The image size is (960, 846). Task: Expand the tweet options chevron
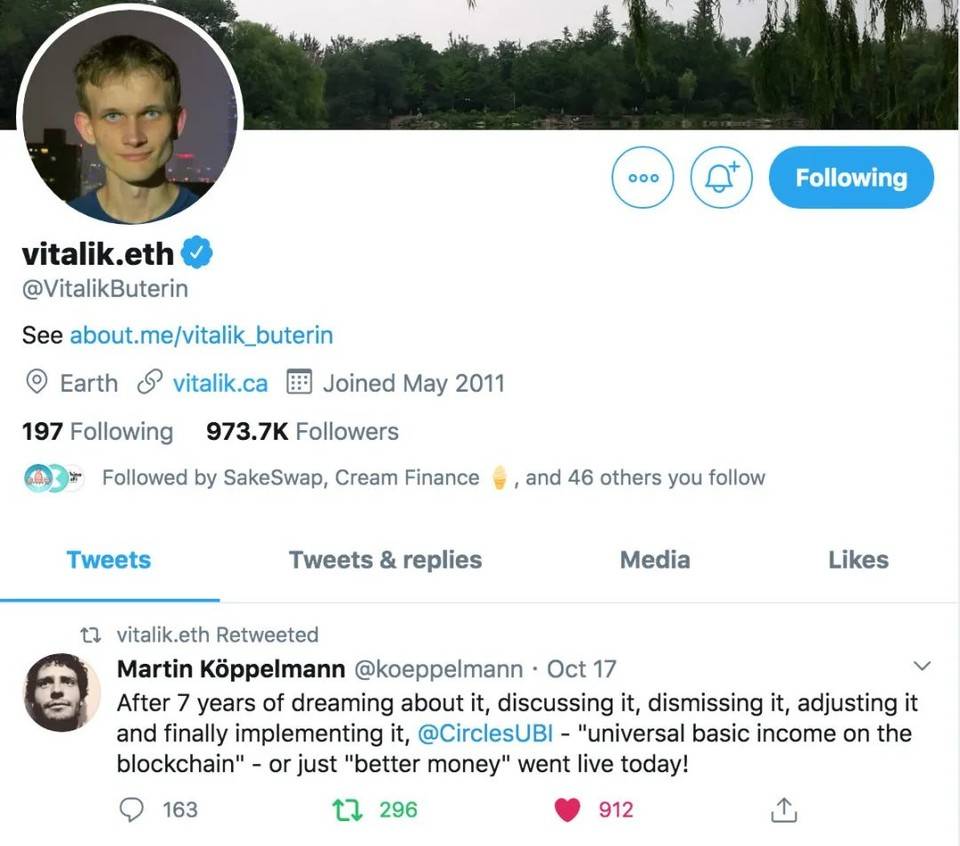point(922,666)
